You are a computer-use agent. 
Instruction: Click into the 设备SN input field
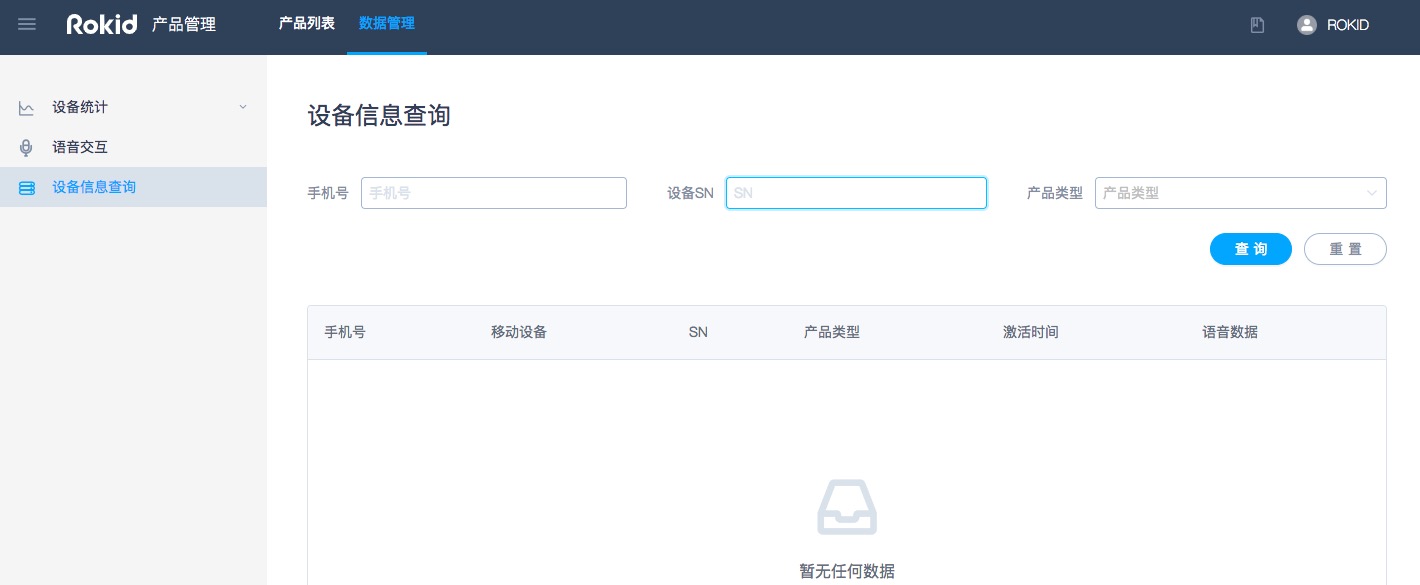[x=856, y=193]
